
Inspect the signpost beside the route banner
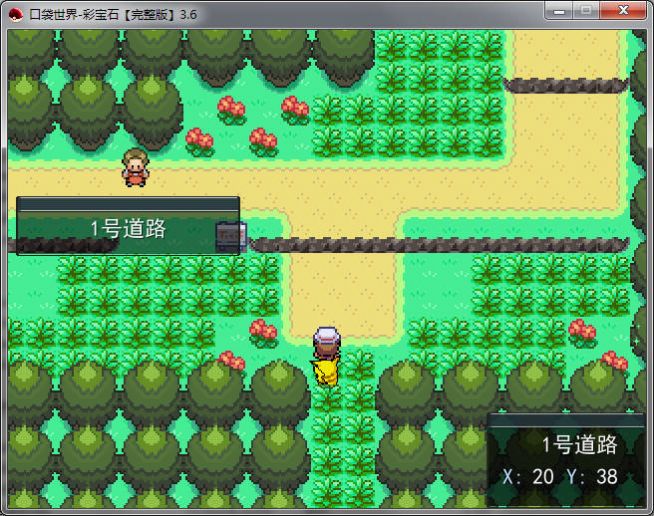pyautogui.click(x=231, y=236)
